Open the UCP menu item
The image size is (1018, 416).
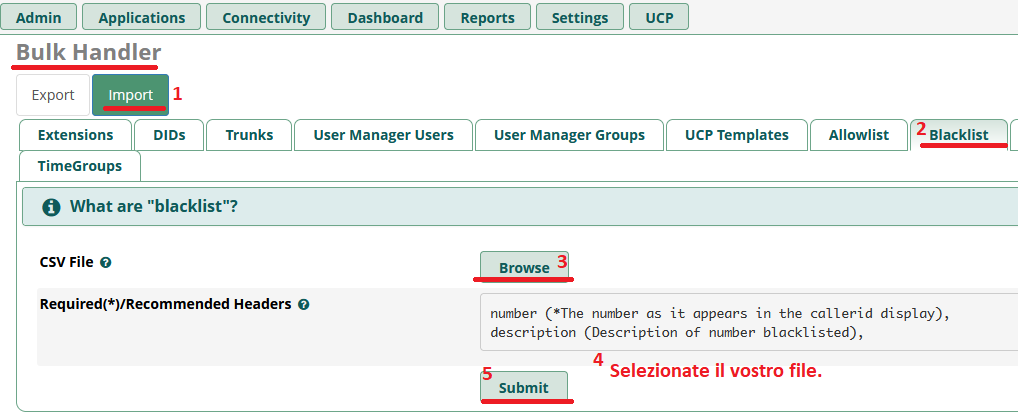tap(659, 18)
